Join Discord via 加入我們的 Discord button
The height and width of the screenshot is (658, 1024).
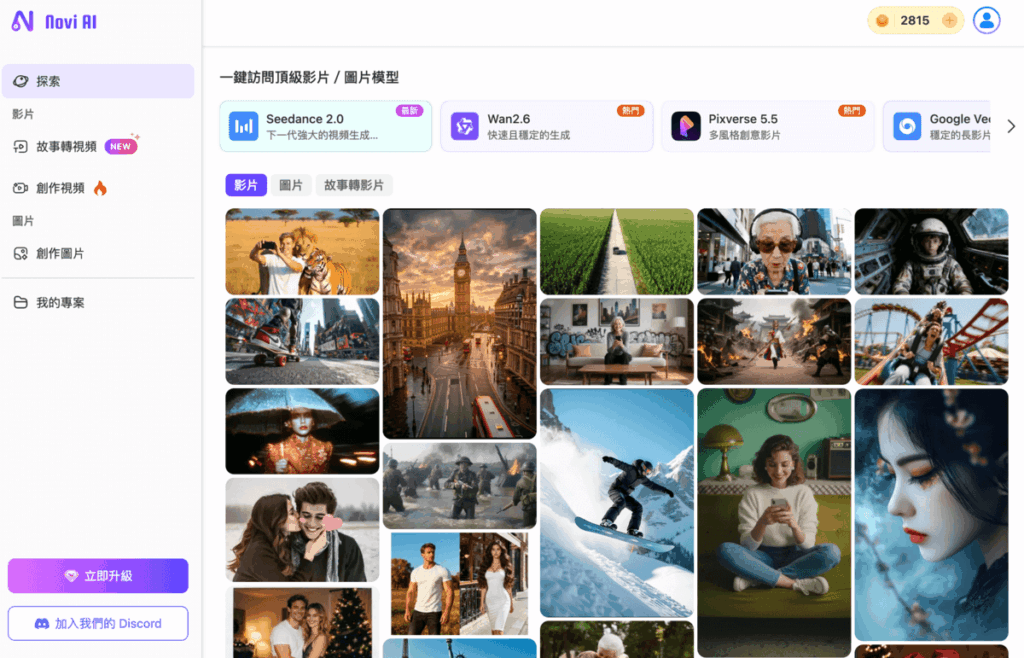(97, 623)
